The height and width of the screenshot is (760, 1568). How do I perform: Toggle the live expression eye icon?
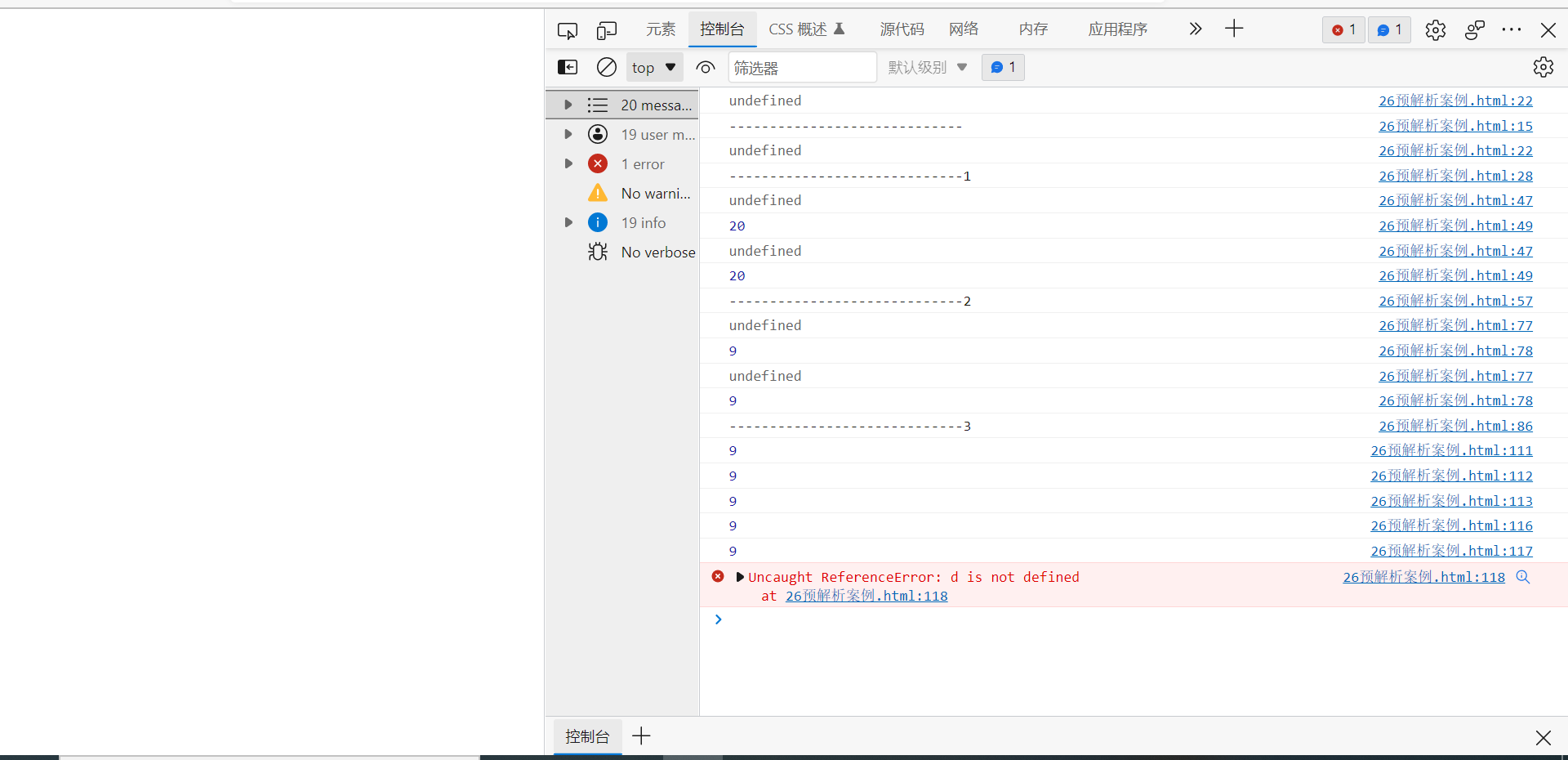point(706,67)
